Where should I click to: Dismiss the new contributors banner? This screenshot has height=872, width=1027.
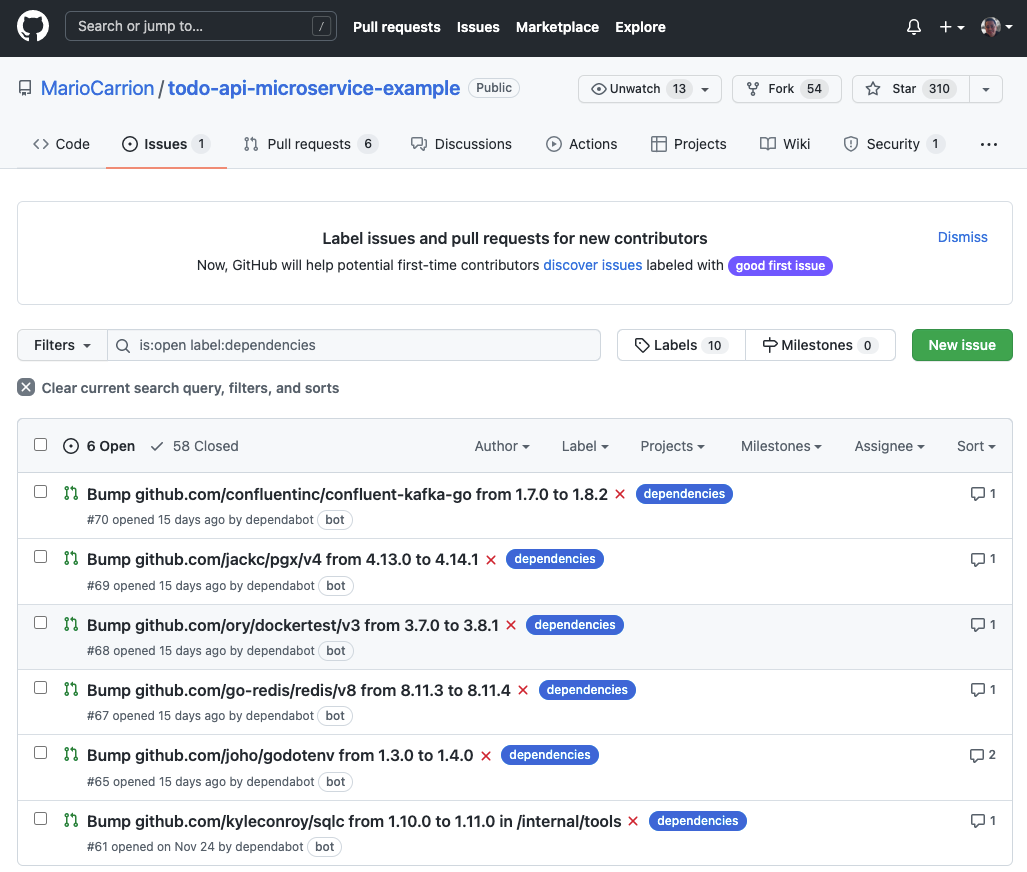click(962, 237)
